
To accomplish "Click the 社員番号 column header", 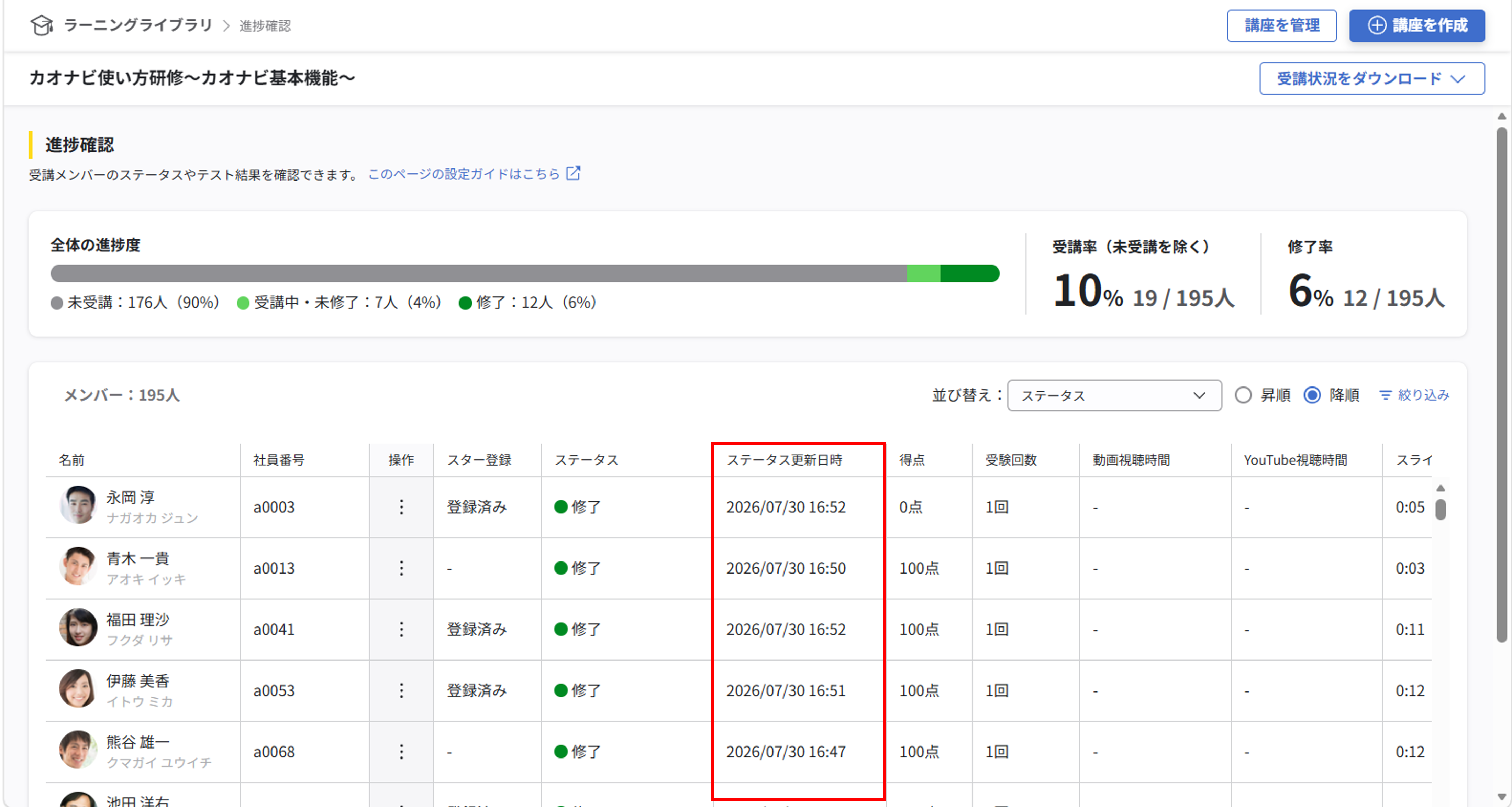I will pyautogui.click(x=279, y=460).
